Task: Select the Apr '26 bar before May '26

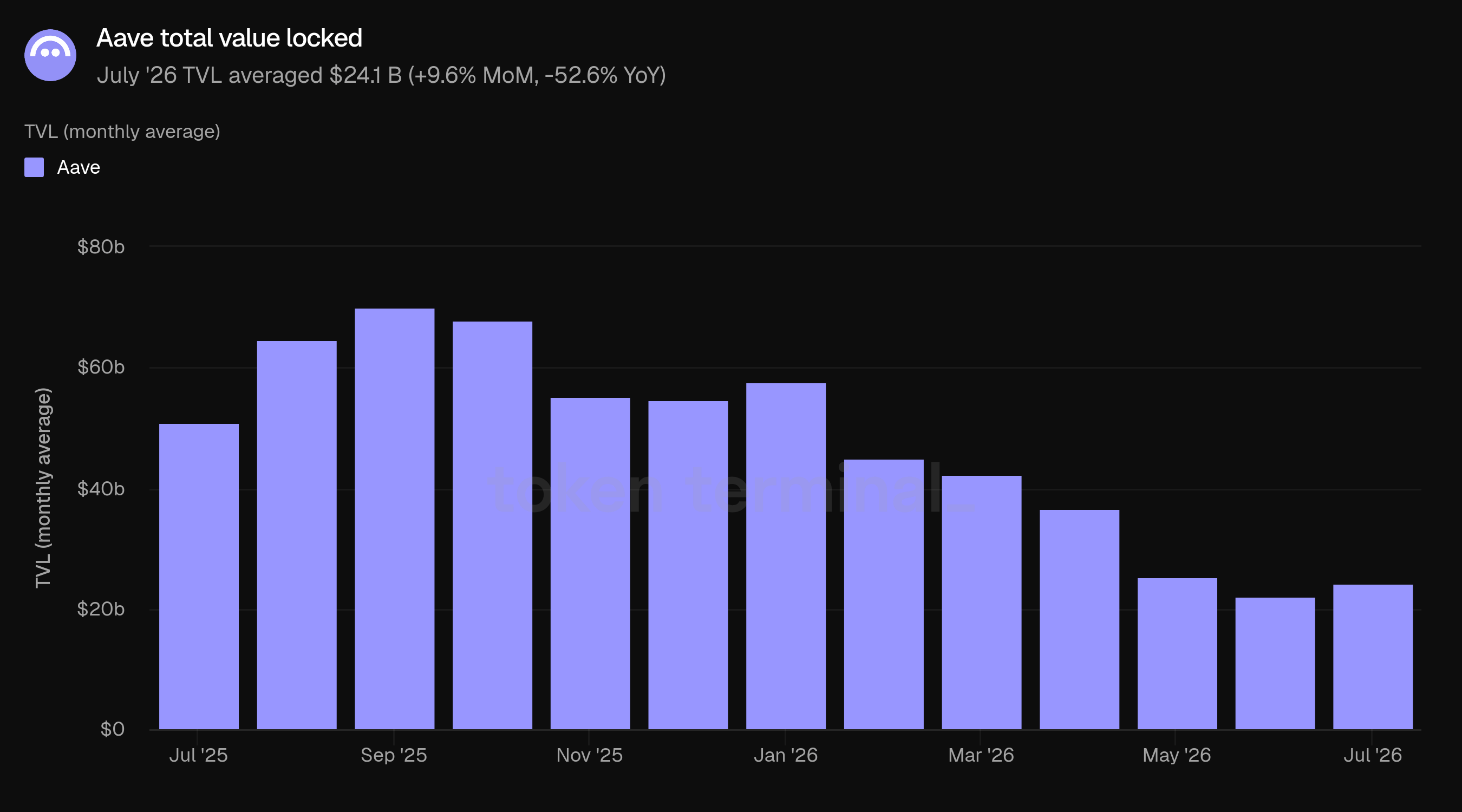Action: click(x=1080, y=620)
